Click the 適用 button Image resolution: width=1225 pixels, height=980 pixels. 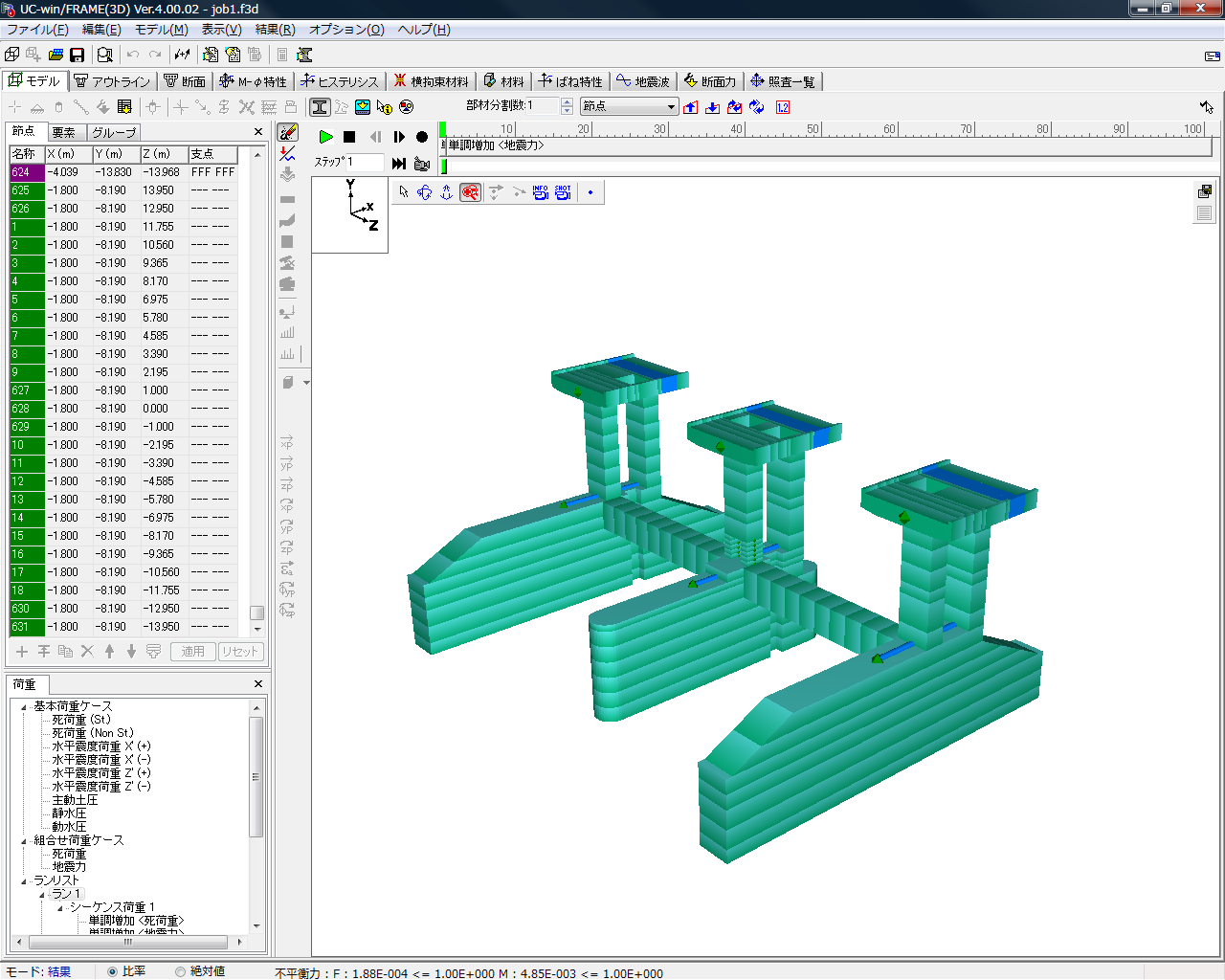[x=192, y=652]
